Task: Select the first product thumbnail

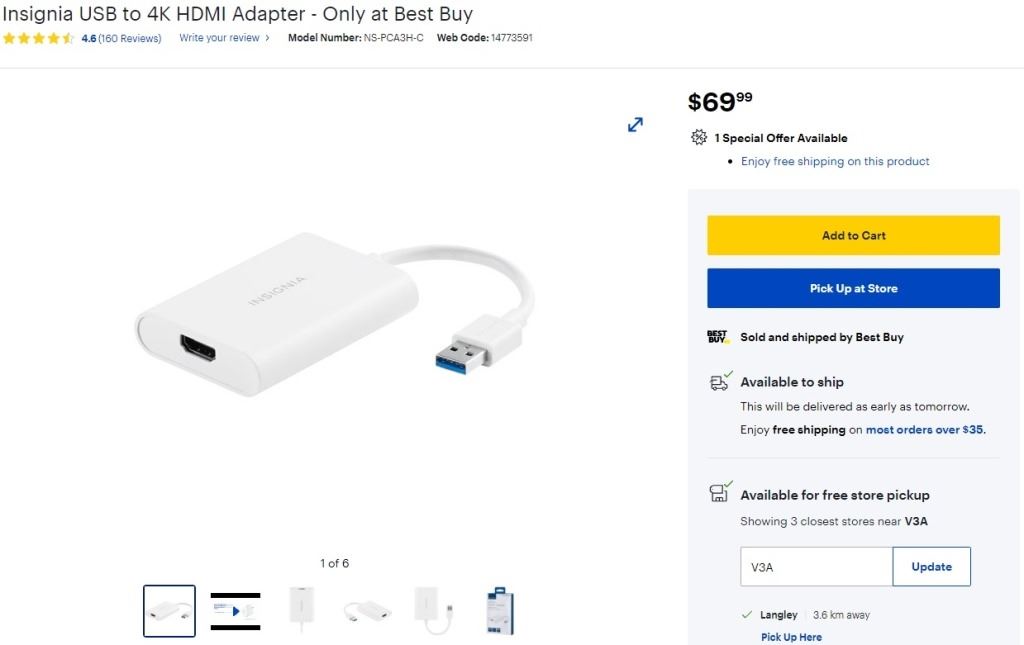Action: point(169,610)
